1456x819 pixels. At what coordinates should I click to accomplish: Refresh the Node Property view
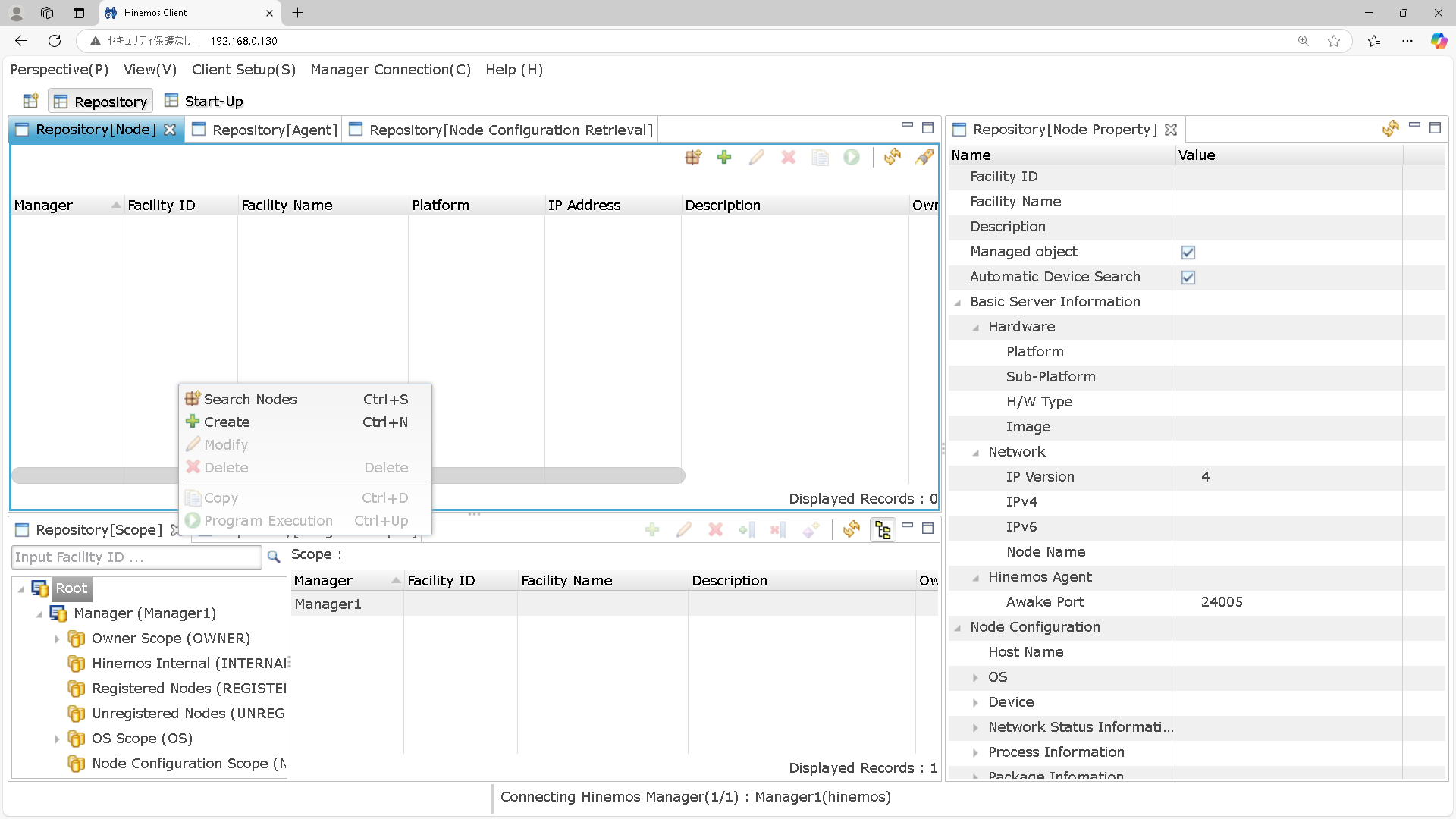(x=1390, y=129)
